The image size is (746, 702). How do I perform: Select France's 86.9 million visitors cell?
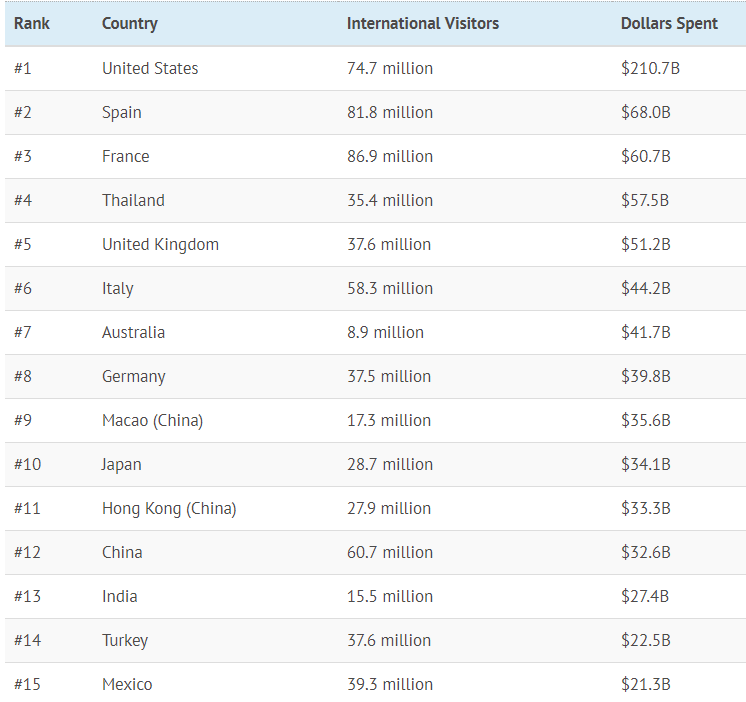point(390,156)
